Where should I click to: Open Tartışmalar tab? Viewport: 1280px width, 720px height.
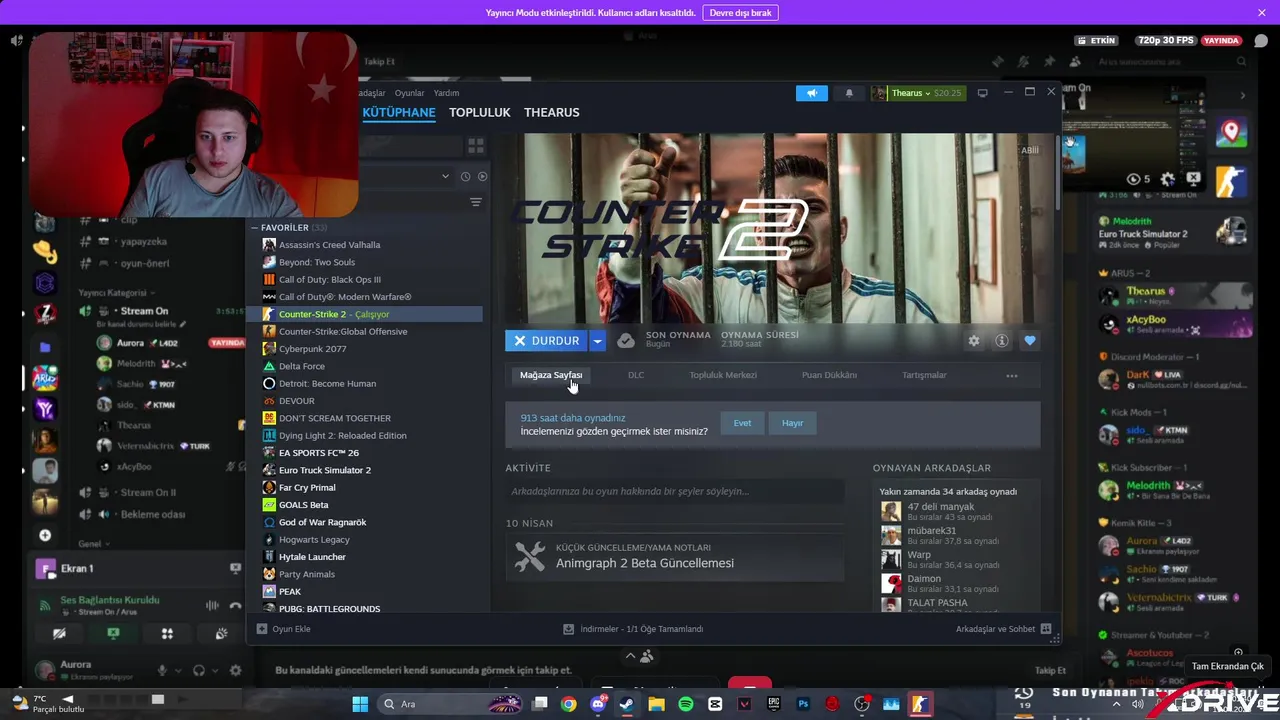924,375
